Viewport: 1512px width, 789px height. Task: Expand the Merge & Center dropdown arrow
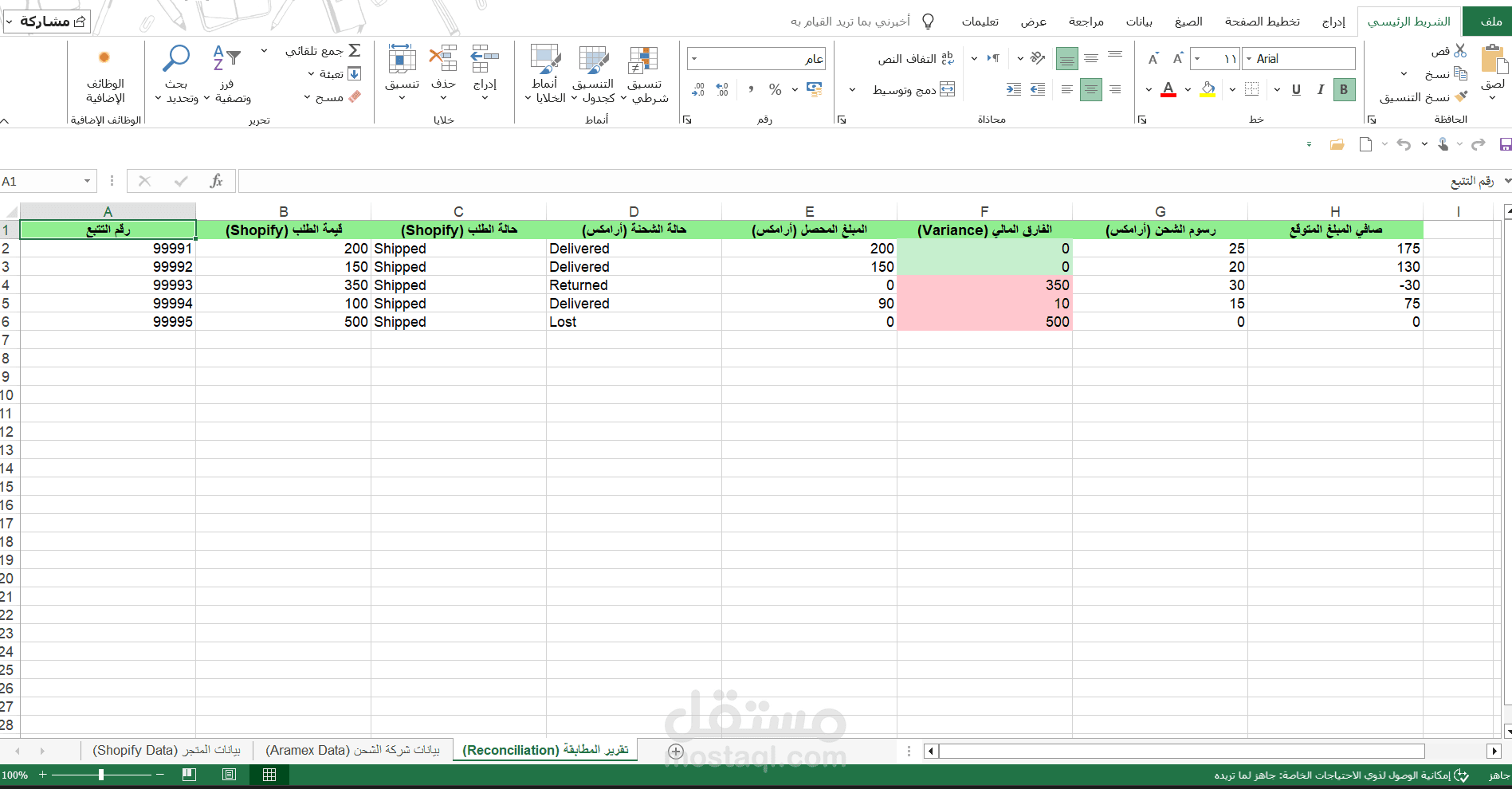click(852, 89)
